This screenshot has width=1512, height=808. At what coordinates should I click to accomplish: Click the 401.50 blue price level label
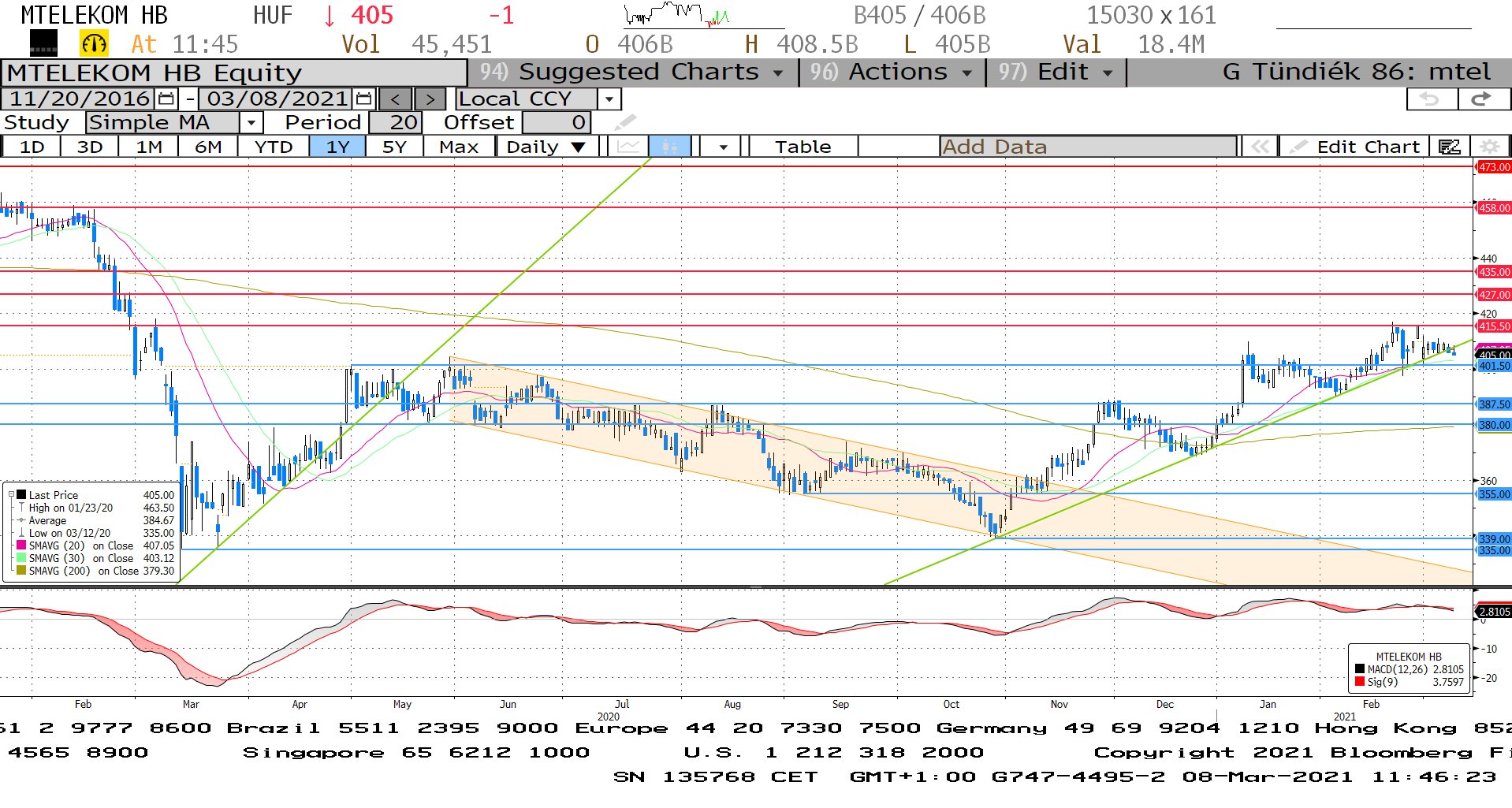1493,366
